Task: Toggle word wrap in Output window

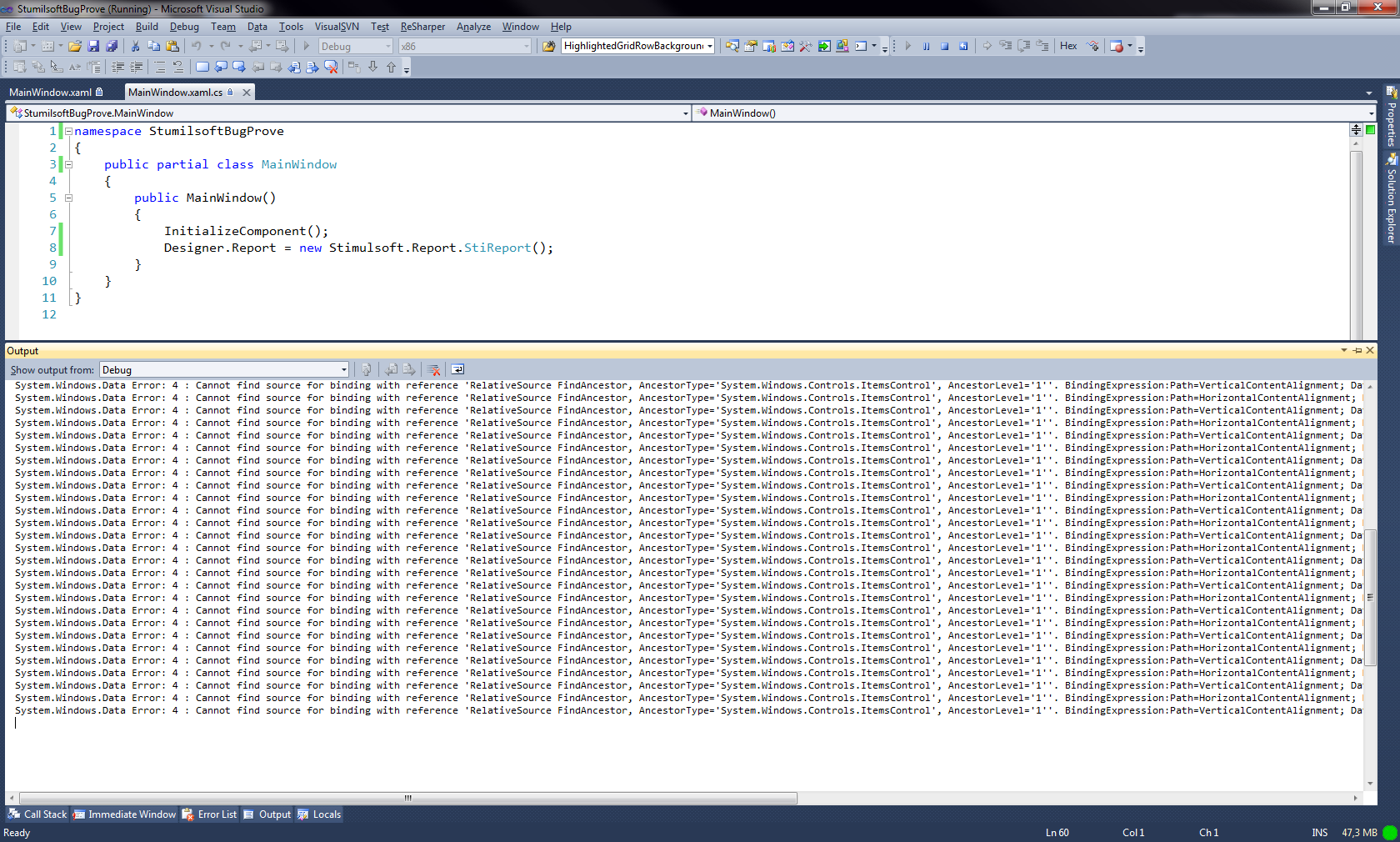Action: [457, 370]
